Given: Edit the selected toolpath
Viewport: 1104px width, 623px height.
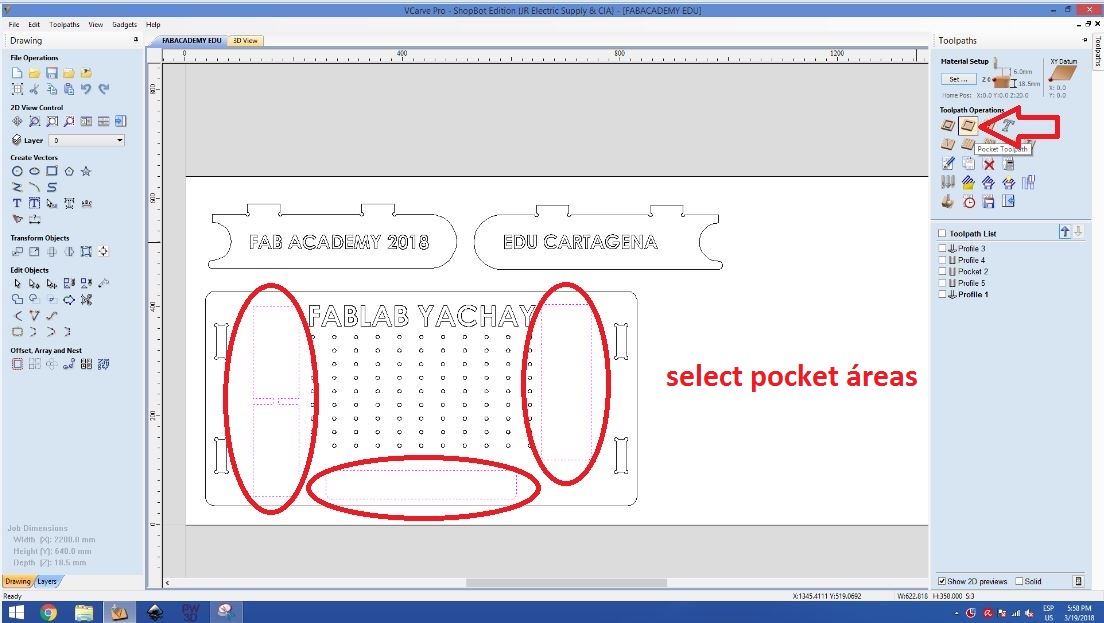Looking at the screenshot, I should pyautogui.click(x=948, y=164).
